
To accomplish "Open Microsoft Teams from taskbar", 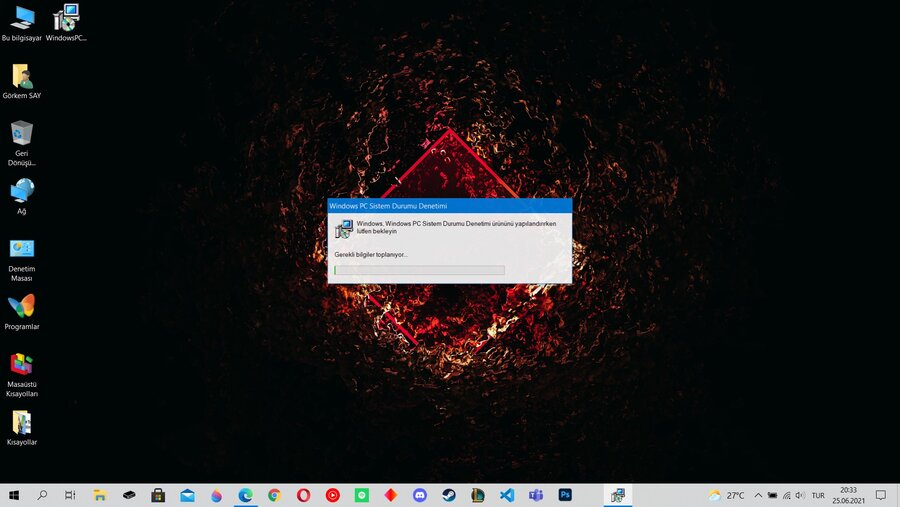I will click(x=536, y=495).
